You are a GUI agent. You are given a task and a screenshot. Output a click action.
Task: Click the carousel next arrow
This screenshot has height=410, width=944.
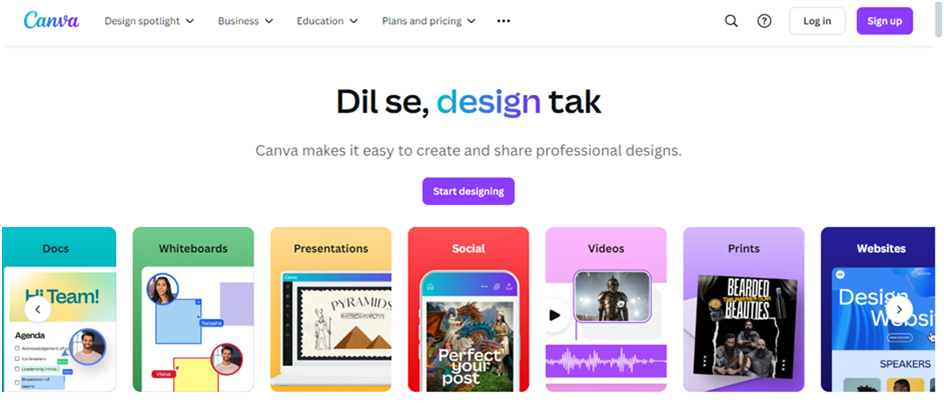pyautogui.click(x=899, y=309)
